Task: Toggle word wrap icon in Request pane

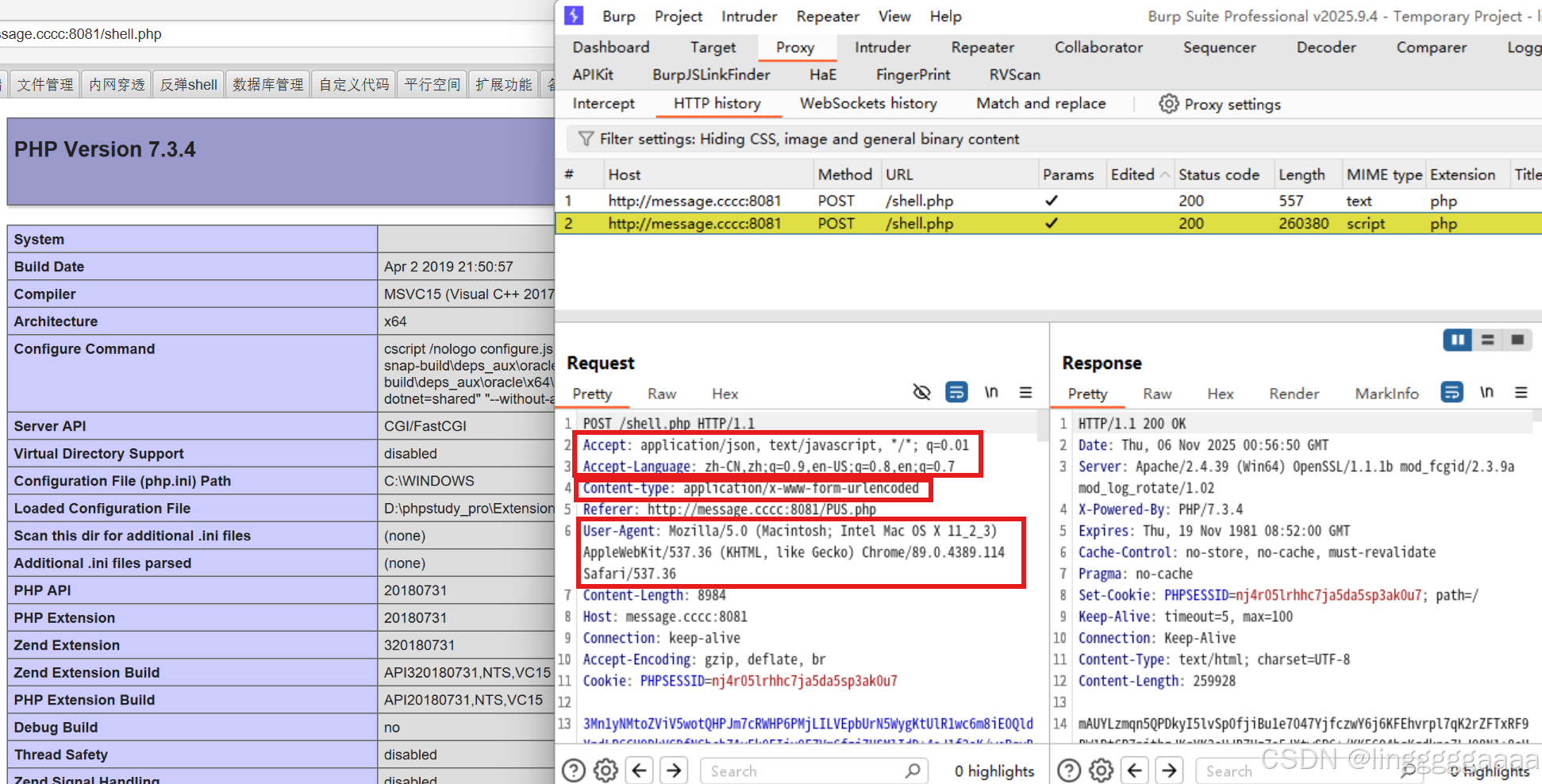Action: coord(956,392)
